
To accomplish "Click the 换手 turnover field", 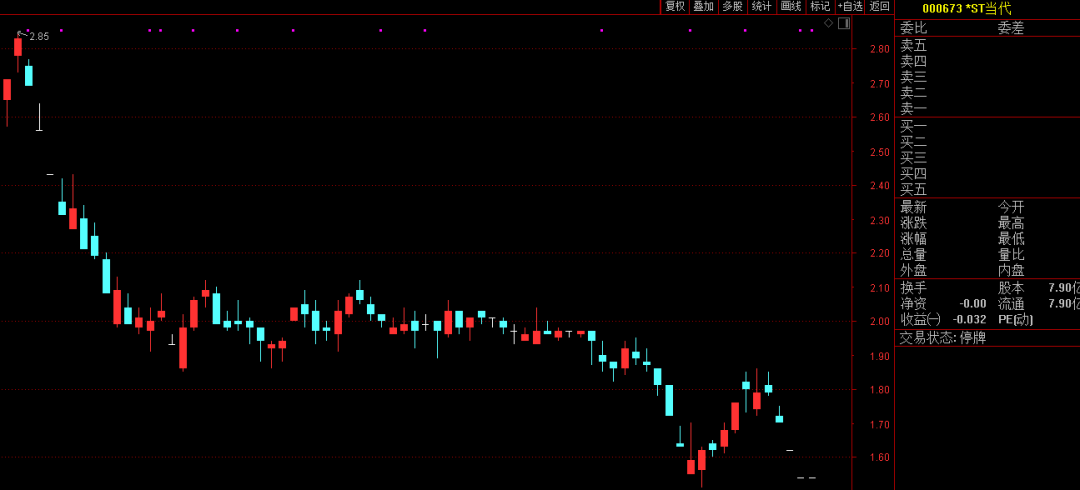I will pos(913,288).
